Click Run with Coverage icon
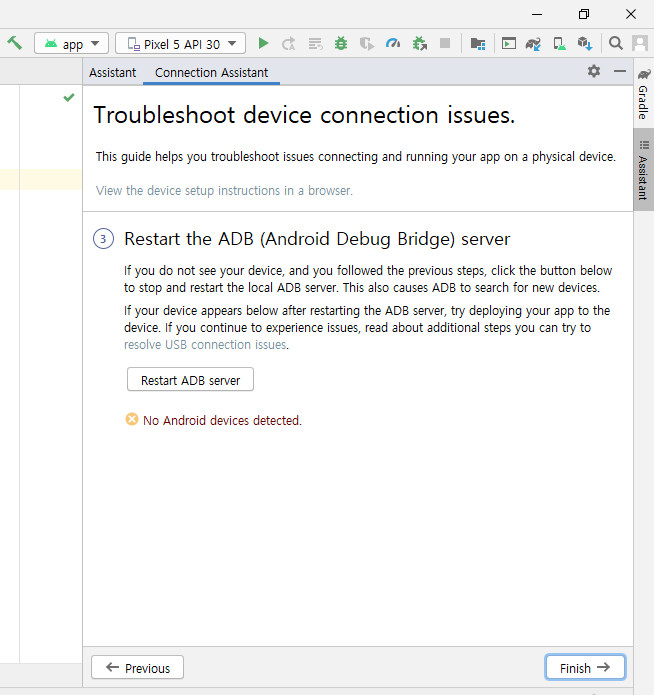The width and height of the screenshot is (654, 695). (x=367, y=43)
